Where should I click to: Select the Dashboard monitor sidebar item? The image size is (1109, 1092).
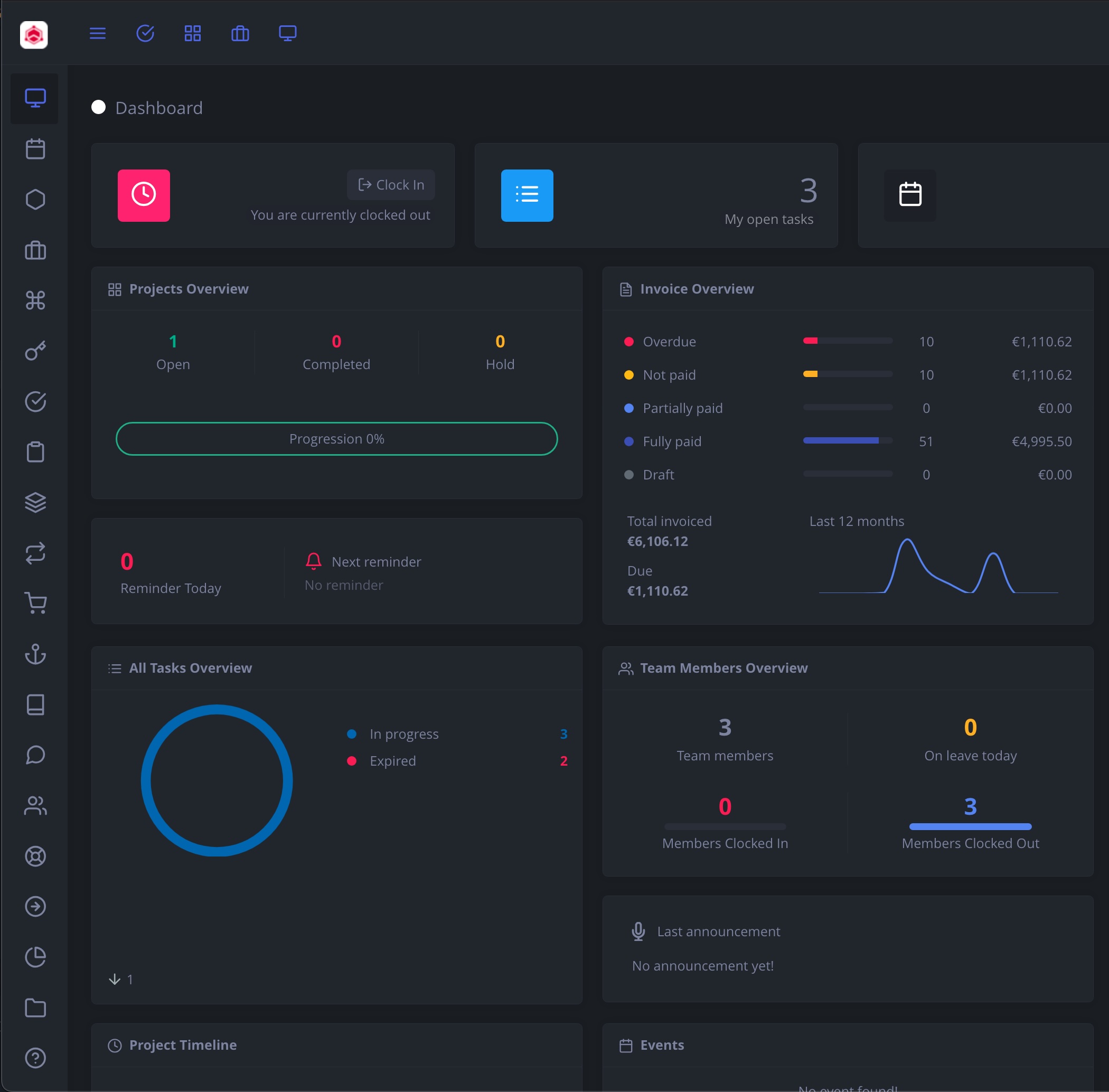(x=35, y=98)
